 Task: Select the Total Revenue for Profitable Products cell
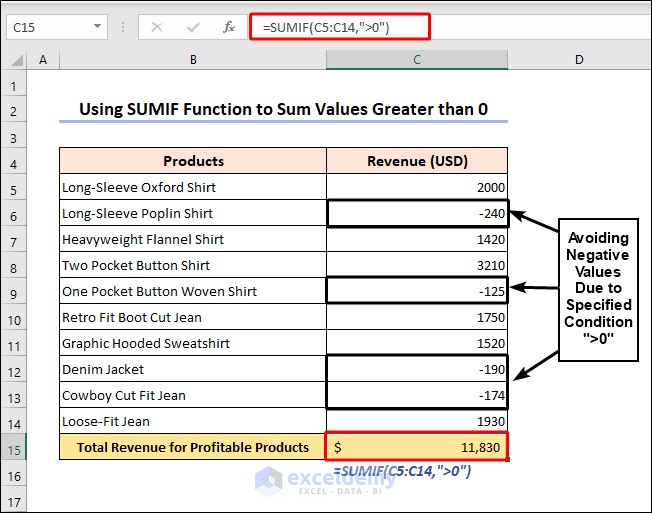192,447
